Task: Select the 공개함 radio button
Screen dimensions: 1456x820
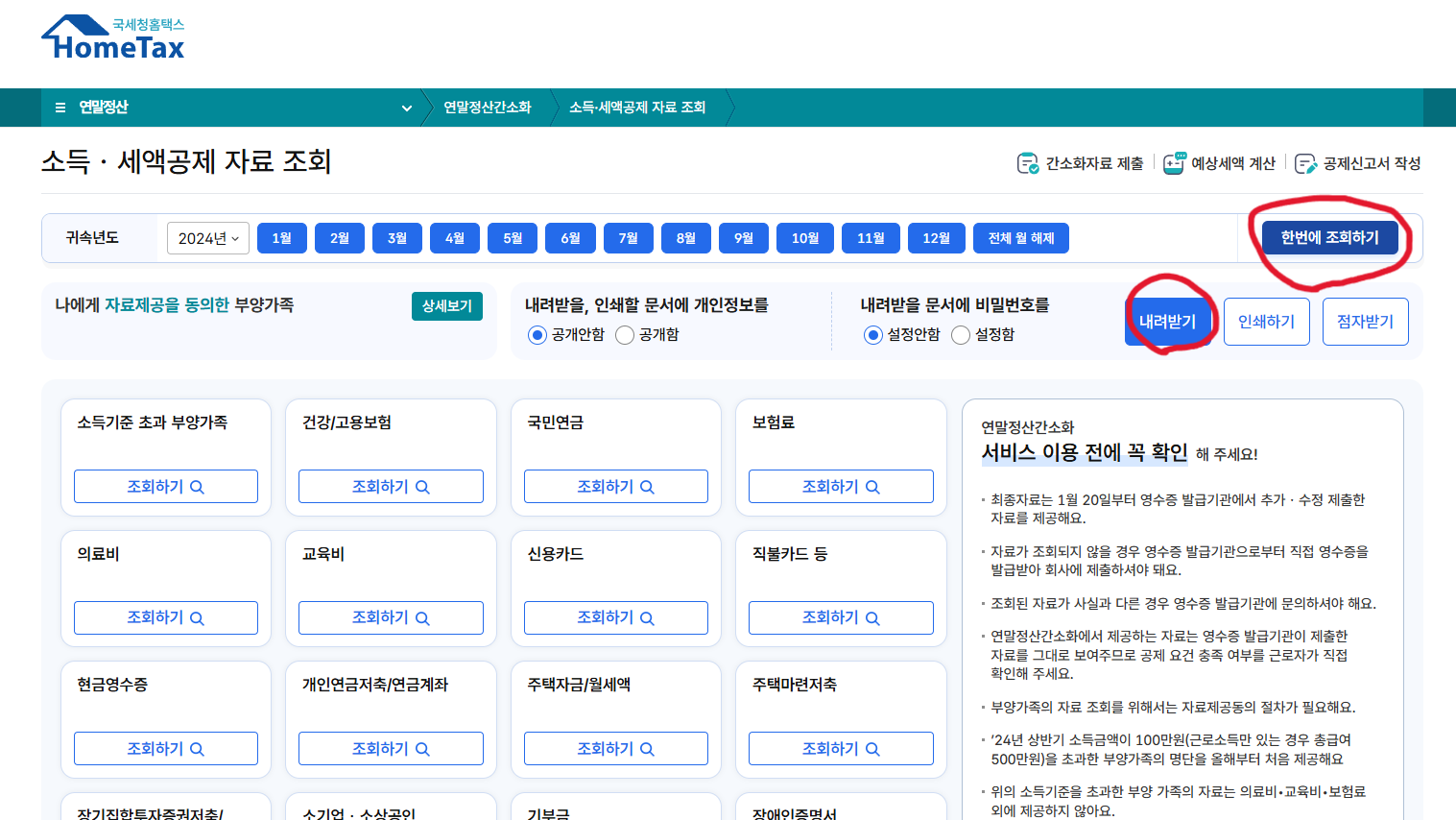Action: coord(625,335)
